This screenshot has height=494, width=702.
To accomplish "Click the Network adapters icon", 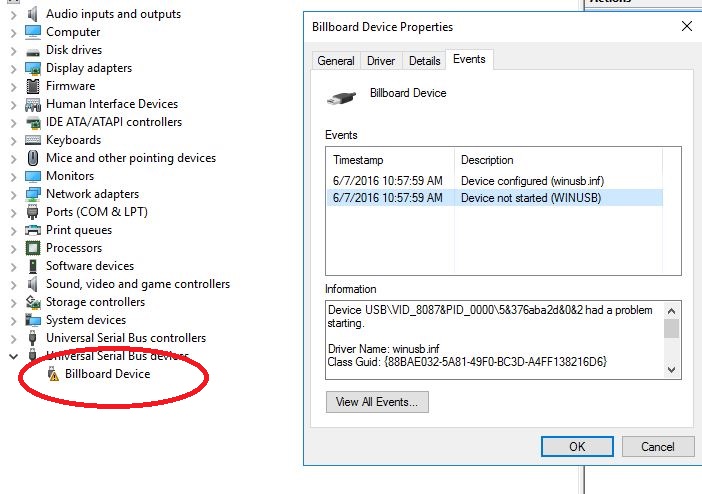I will point(33,194).
